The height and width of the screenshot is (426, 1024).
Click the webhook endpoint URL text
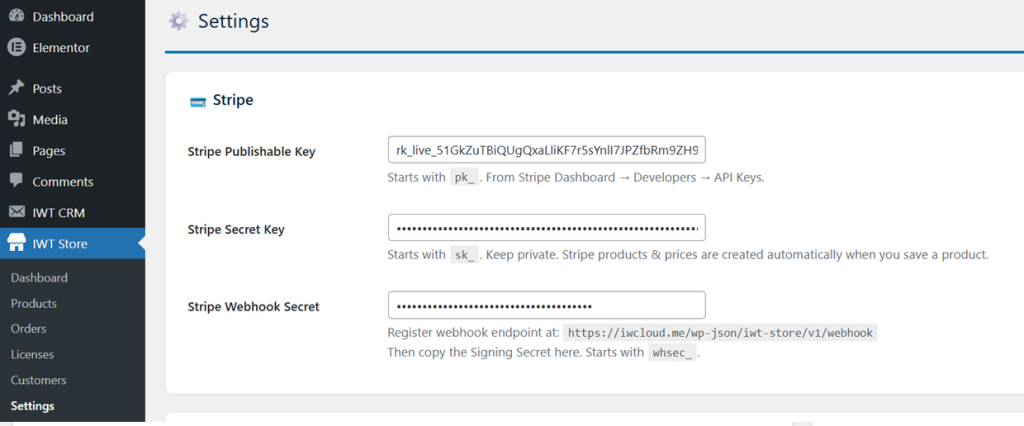click(720, 333)
